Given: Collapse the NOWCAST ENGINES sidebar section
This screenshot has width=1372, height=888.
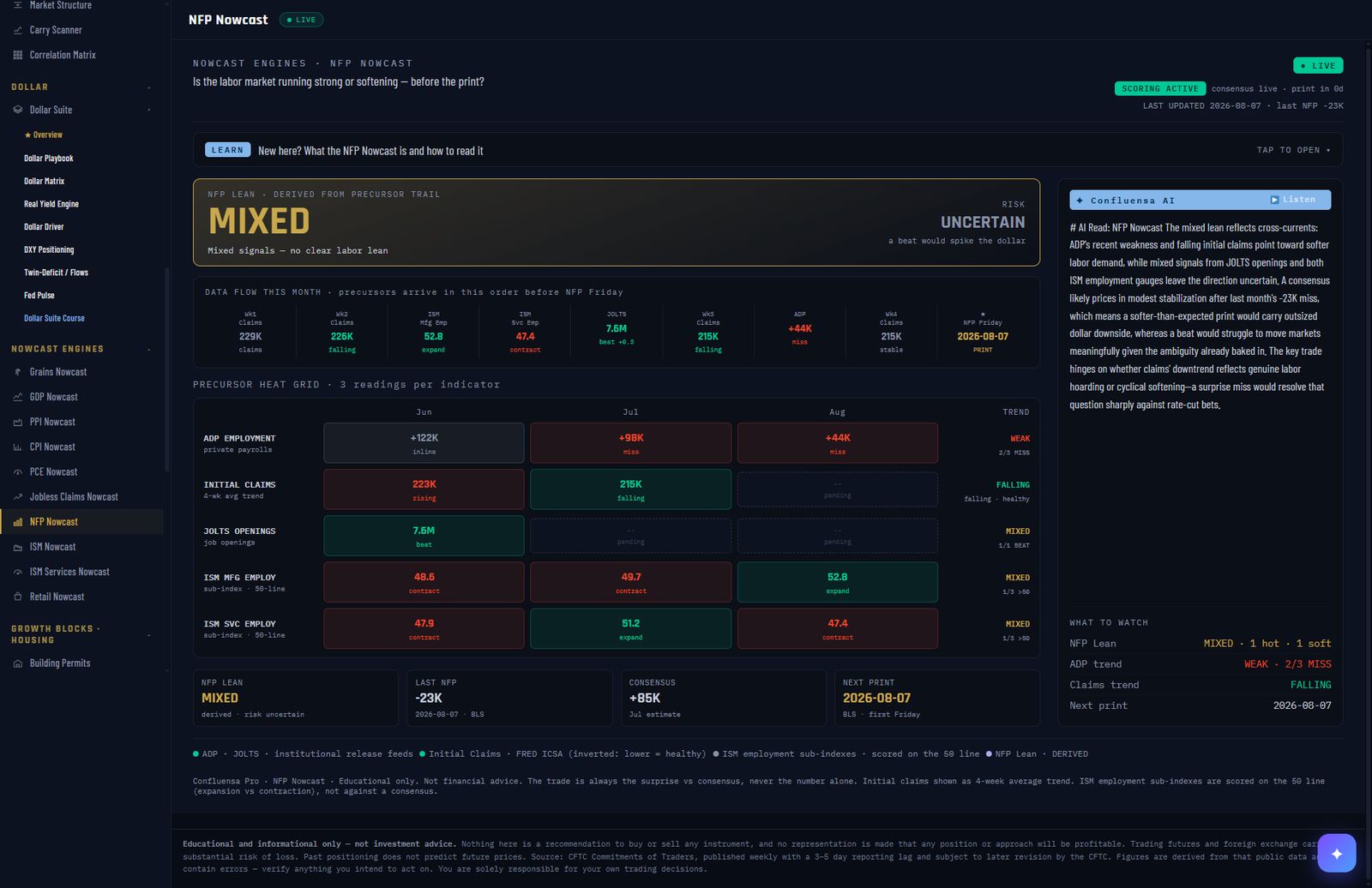Looking at the screenshot, I should tap(149, 349).
